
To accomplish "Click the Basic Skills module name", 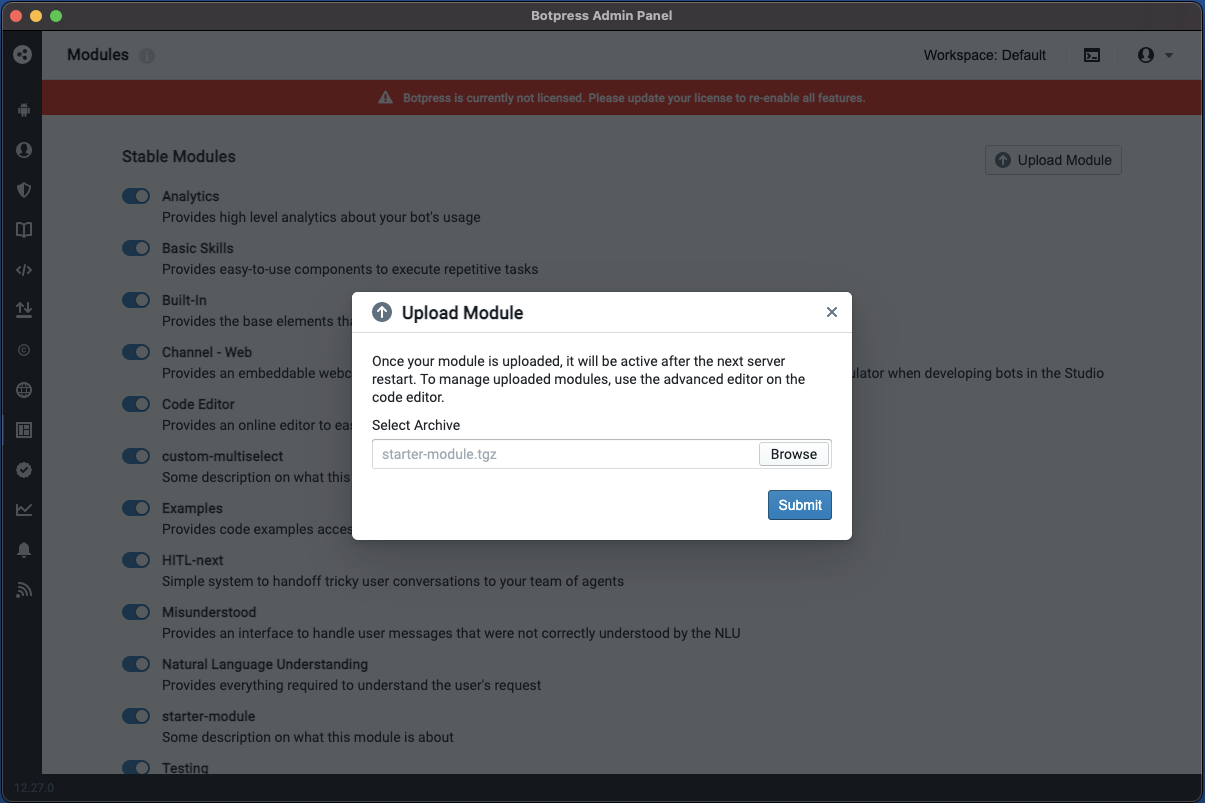I will tap(198, 248).
